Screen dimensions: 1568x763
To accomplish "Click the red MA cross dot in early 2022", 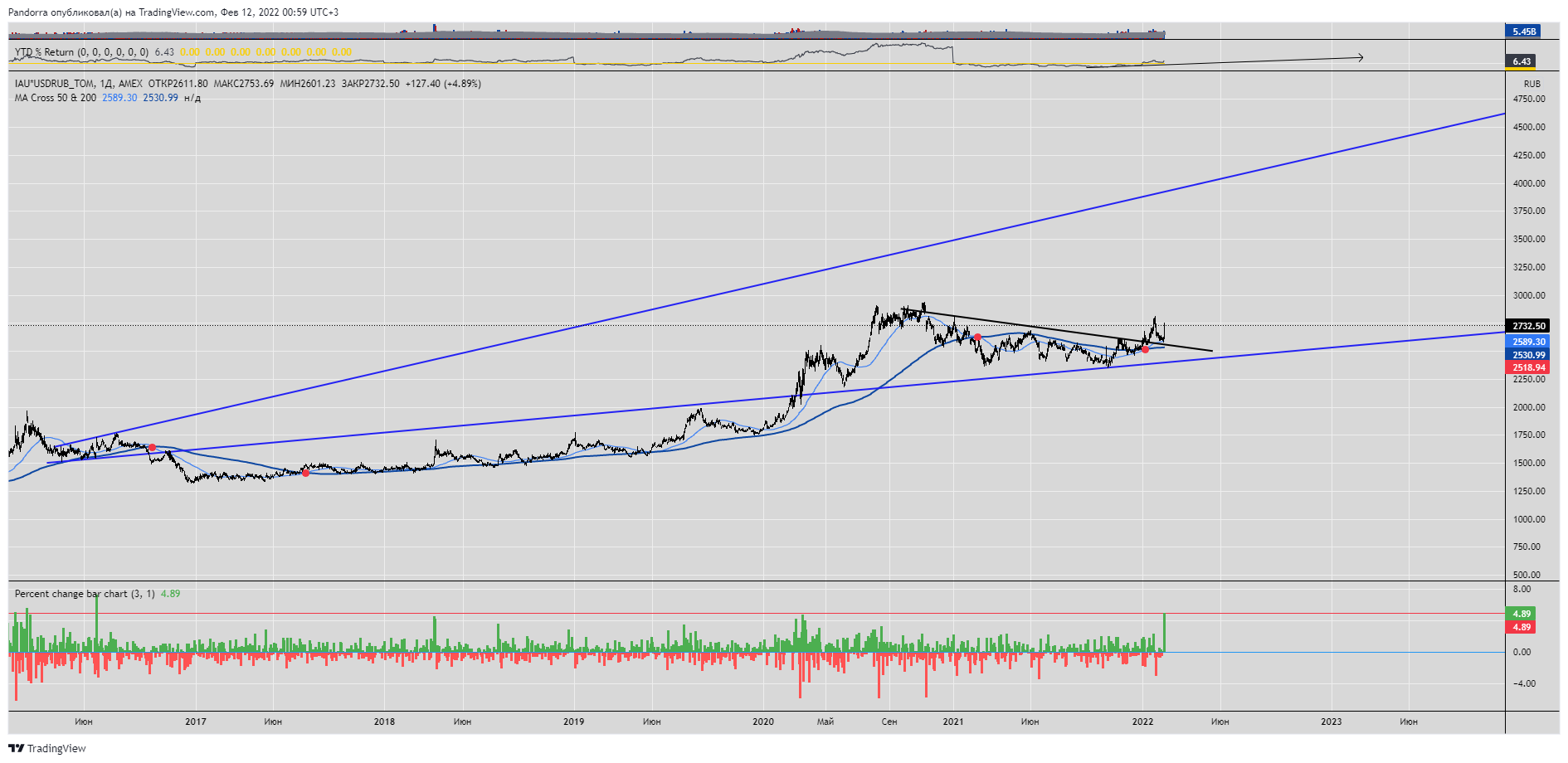I will [1146, 349].
